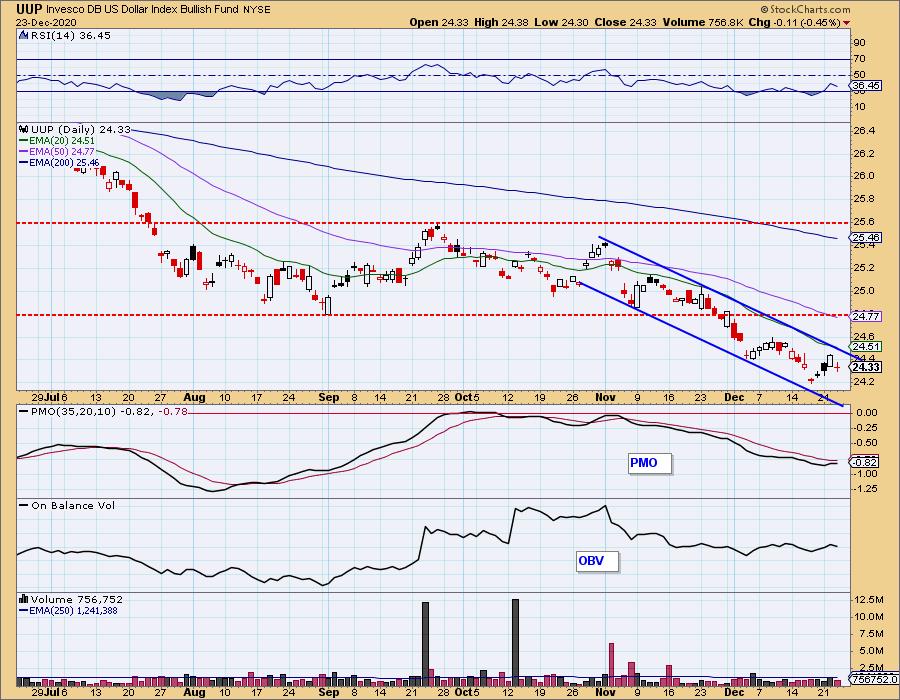Screen dimensions: 900x700
Task: Click the Close 24.33 header value
Action: pos(626,22)
